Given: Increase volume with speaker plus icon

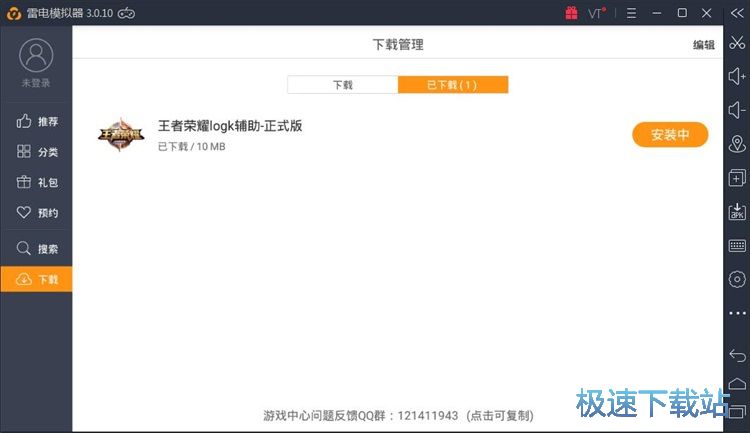Looking at the screenshot, I should [x=737, y=76].
